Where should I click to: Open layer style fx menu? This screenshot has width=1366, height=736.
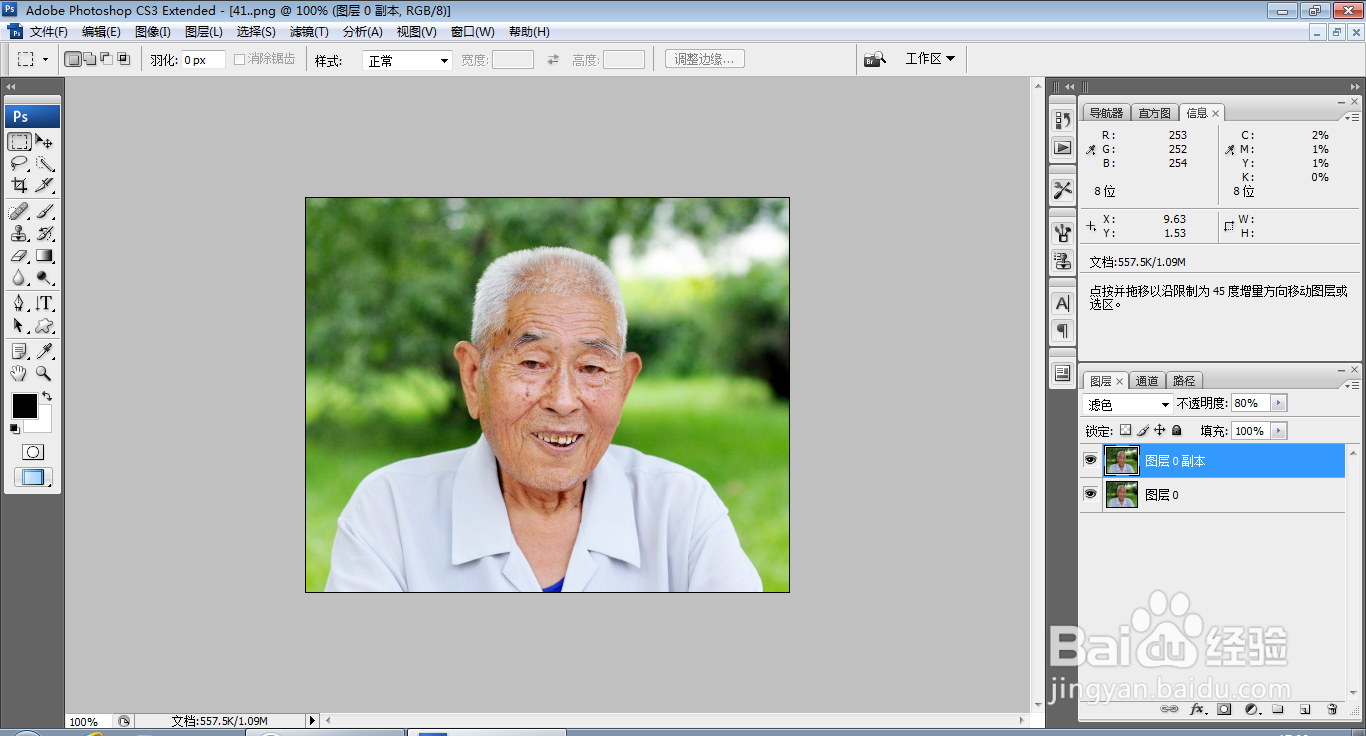[x=1197, y=709]
